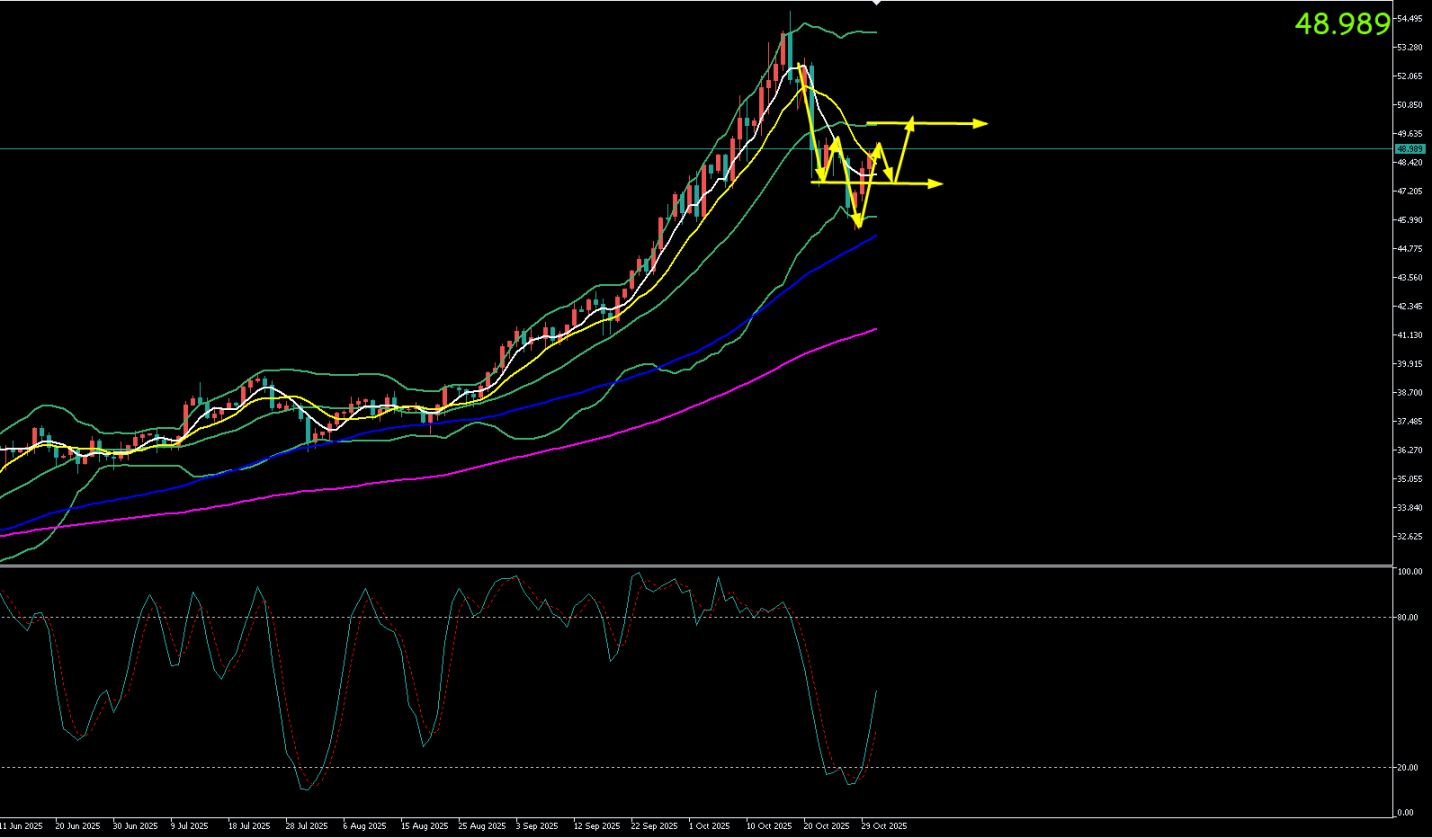The height and width of the screenshot is (838, 1432).
Task: Click the right end of the upper green Bollinger band
Action: (x=875, y=33)
